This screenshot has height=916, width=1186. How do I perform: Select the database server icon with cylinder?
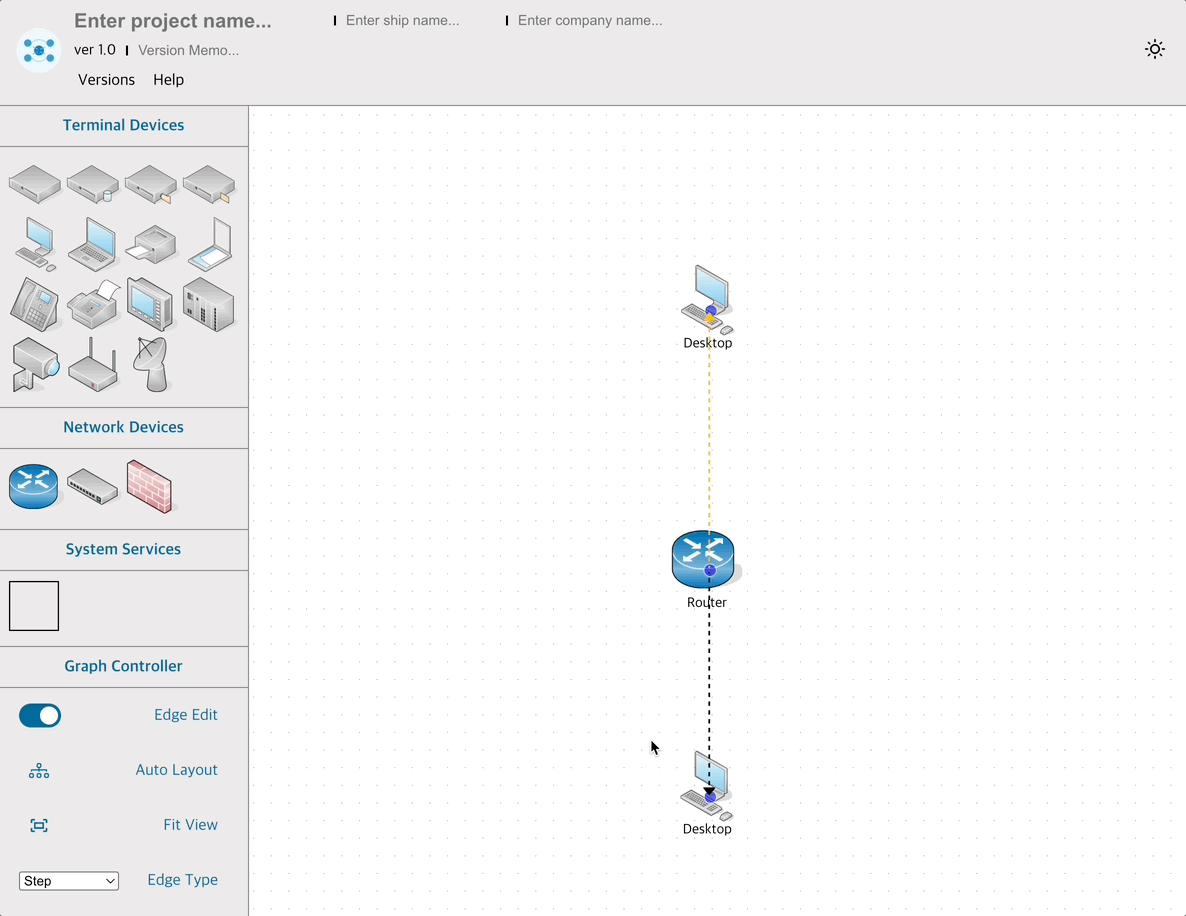(93, 184)
